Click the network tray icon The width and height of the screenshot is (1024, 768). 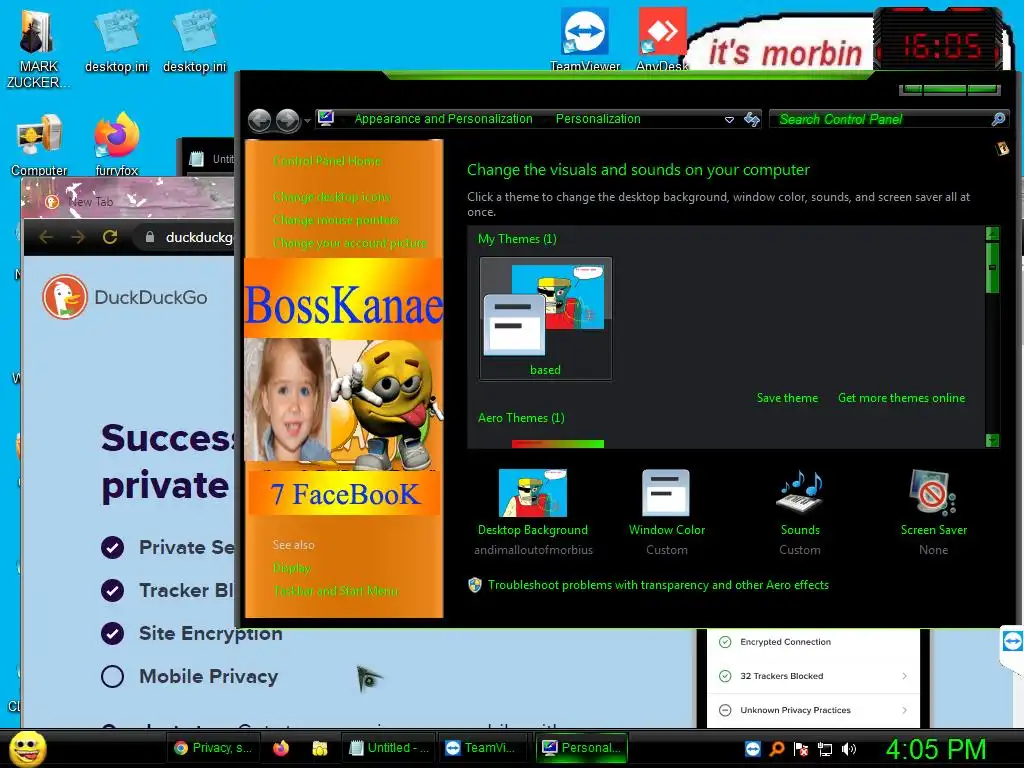click(825, 749)
